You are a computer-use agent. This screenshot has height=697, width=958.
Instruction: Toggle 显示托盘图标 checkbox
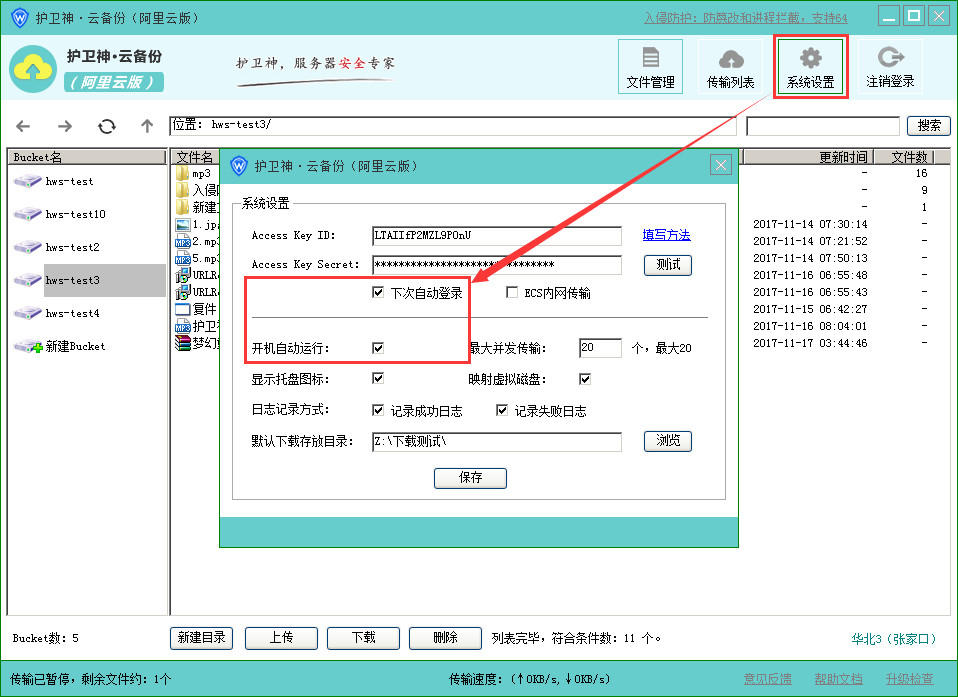378,378
